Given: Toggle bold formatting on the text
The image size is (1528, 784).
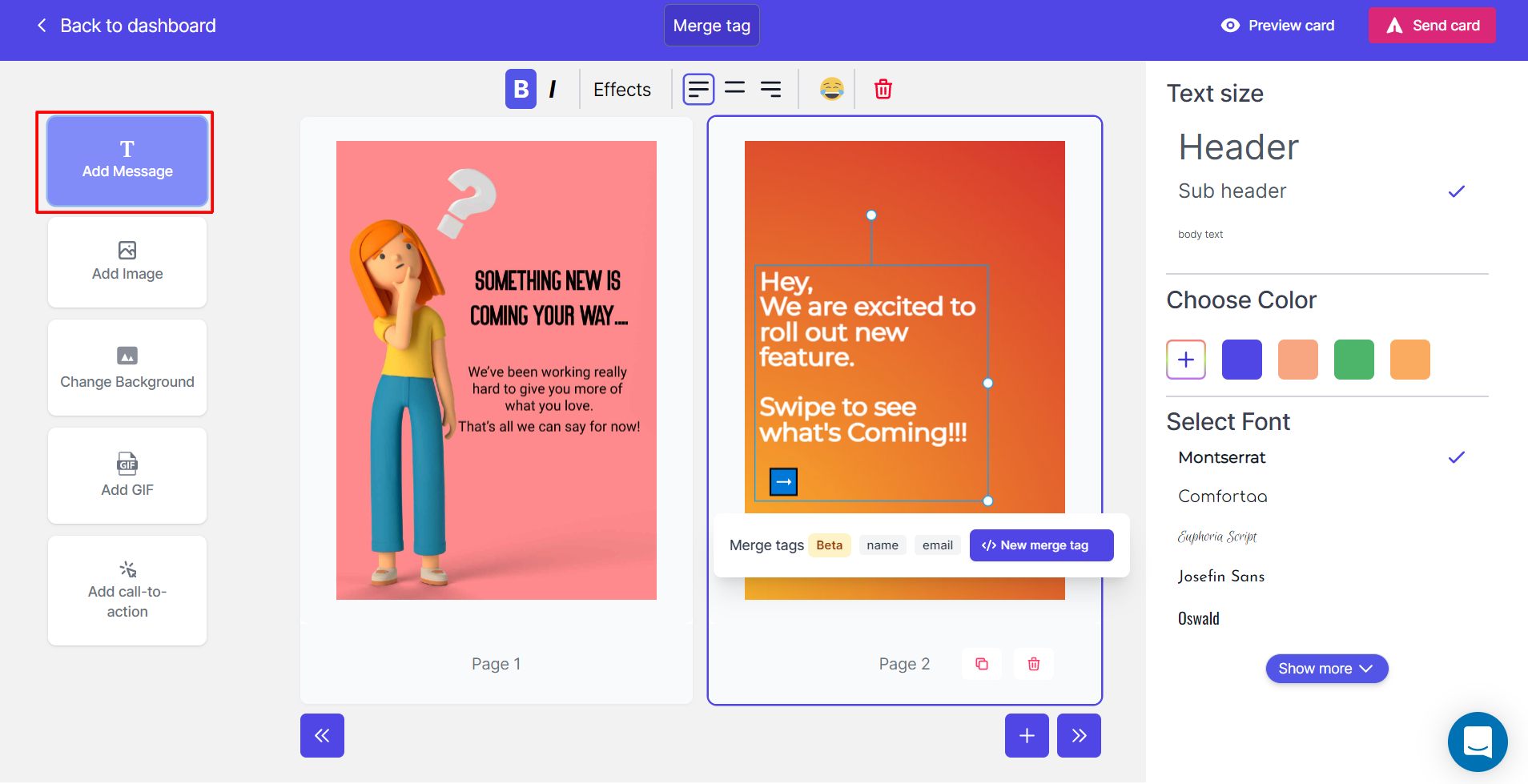Looking at the screenshot, I should point(520,89).
